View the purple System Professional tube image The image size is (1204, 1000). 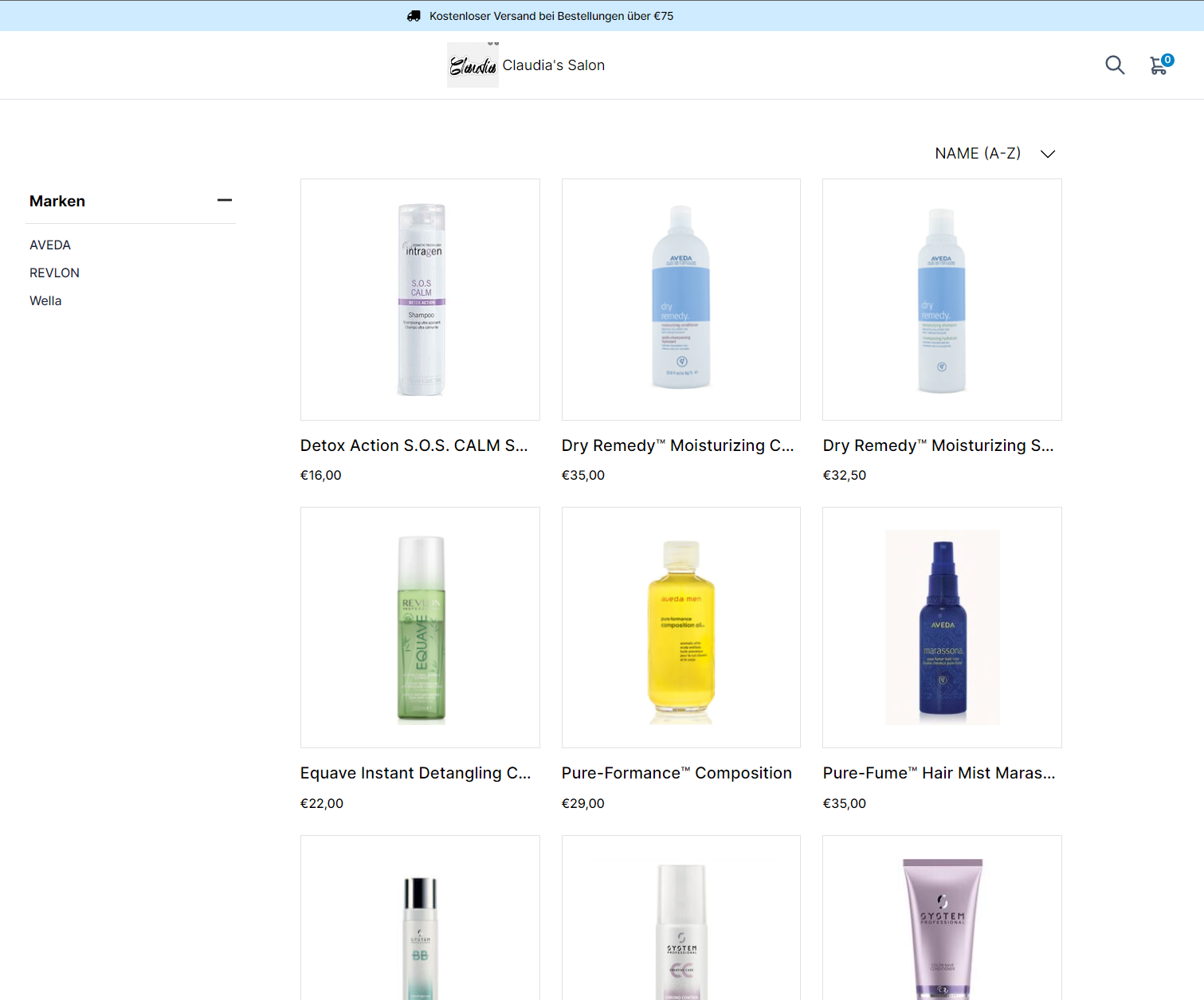[942, 918]
